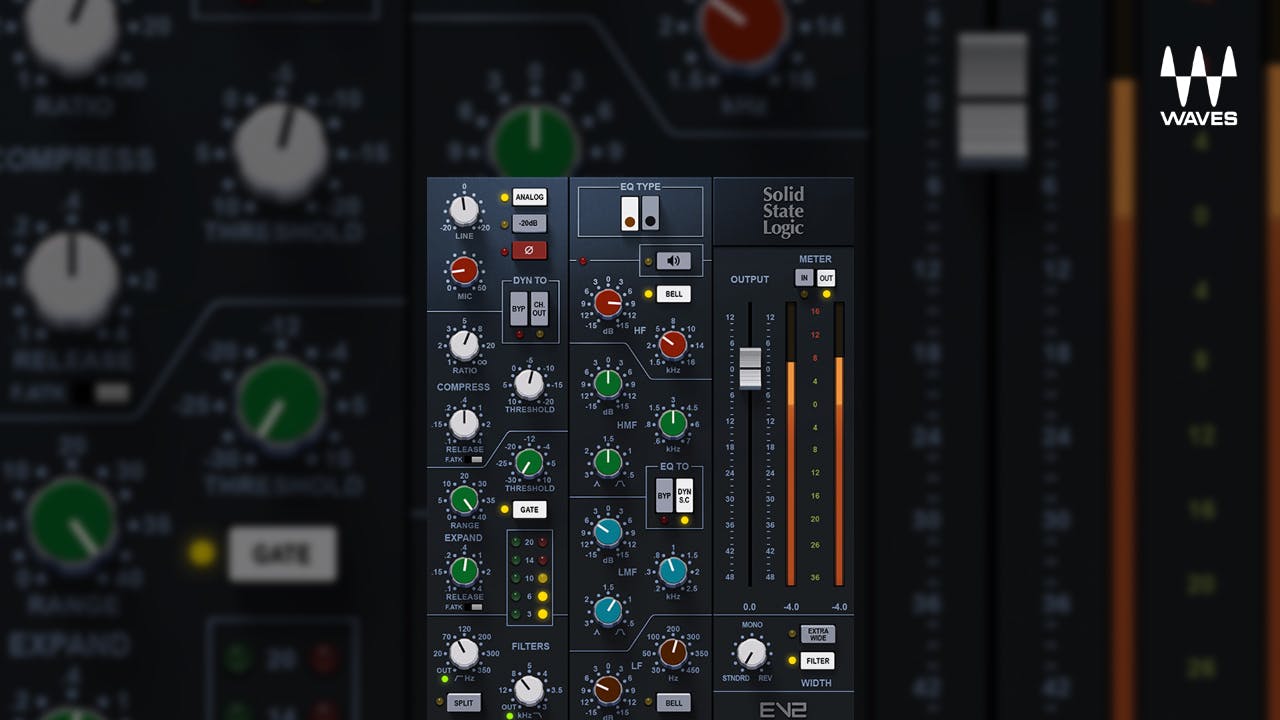Screen dimensions: 1280x720
Task: Click the width FILTER button
Action: pyautogui.click(x=817, y=661)
